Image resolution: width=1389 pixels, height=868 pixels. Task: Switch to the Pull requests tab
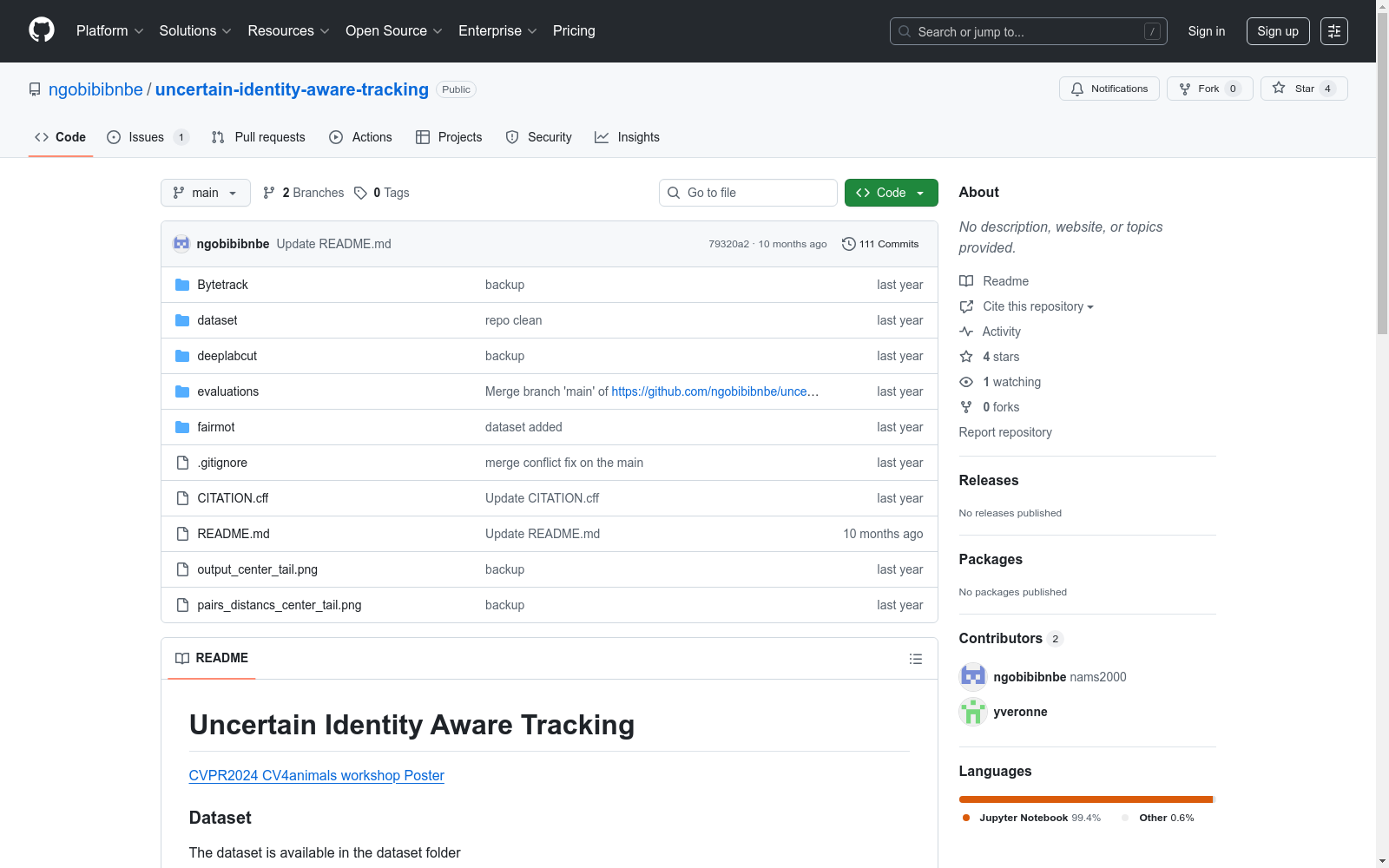(259, 137)
